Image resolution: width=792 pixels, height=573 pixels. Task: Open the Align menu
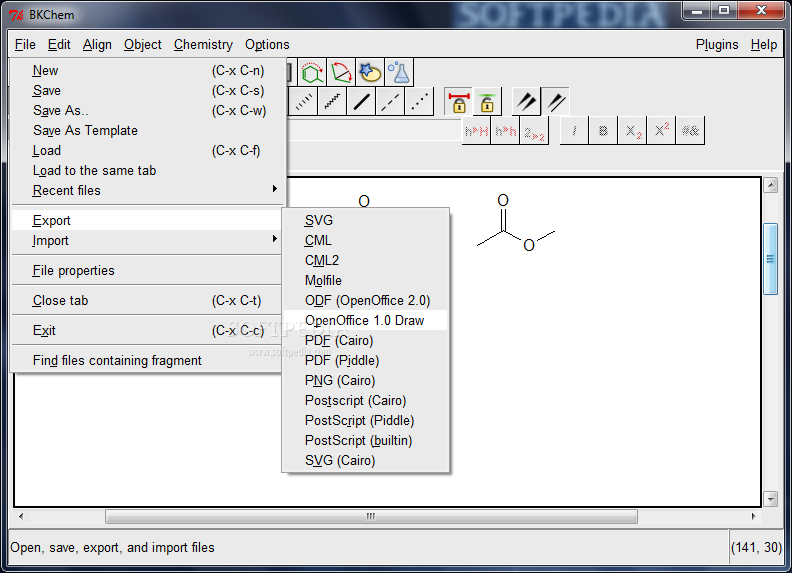pos(97,44)
